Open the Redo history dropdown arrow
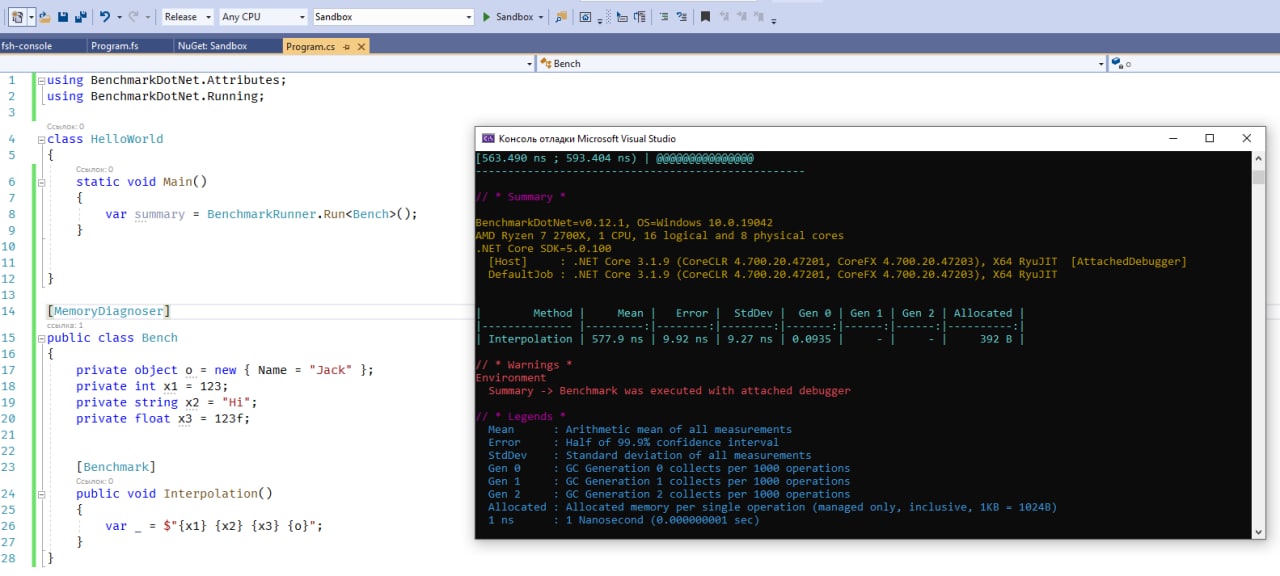This screenshot has width=1280, height=576. 148,17
